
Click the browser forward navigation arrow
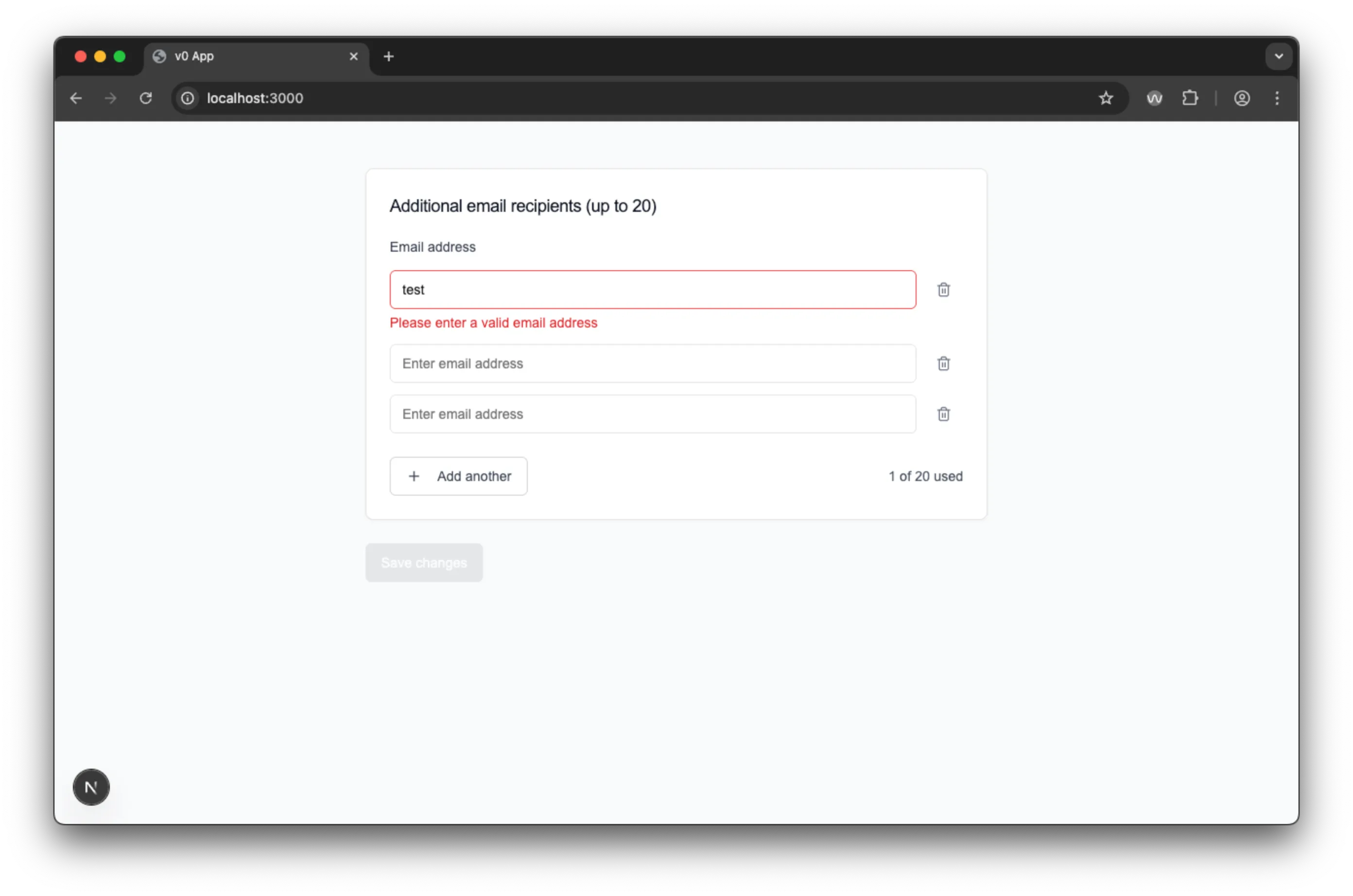pos(109,98)
